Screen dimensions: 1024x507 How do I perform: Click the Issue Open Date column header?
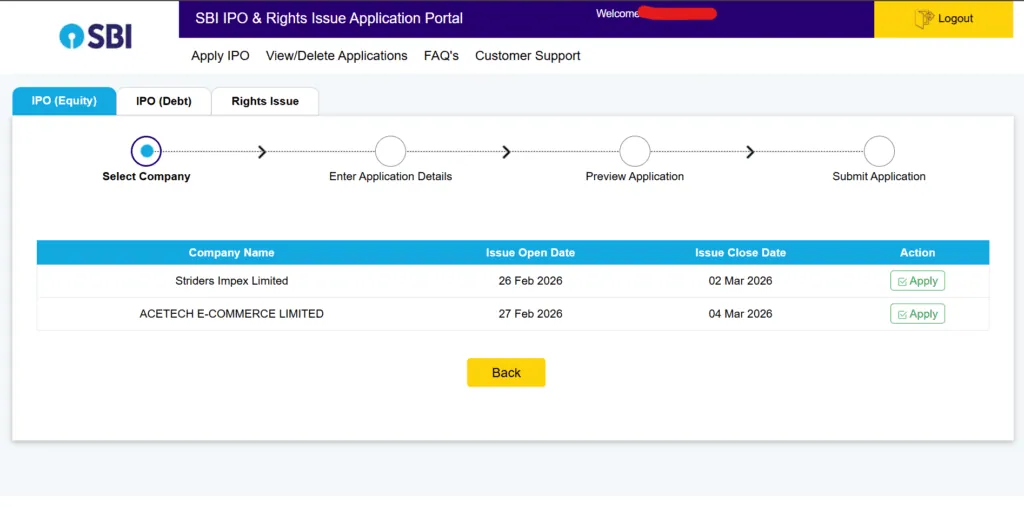[530, 253]
